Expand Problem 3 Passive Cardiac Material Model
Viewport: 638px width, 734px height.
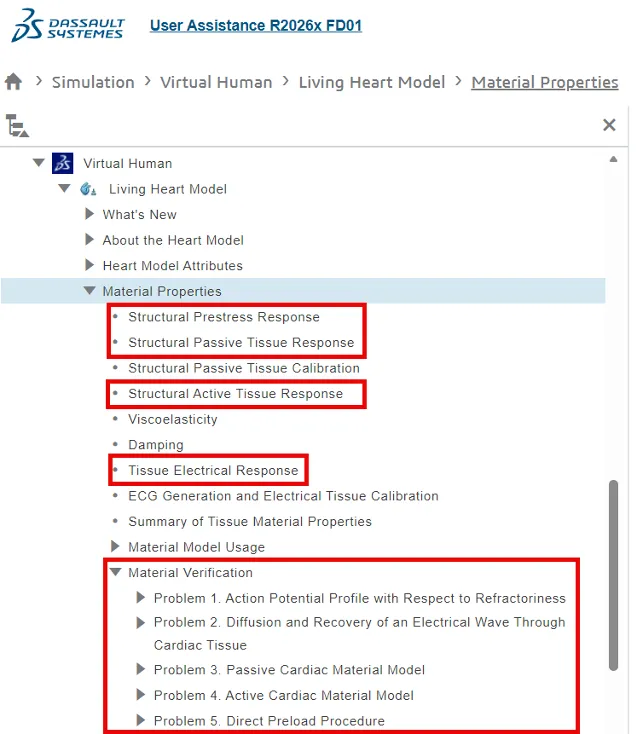pos(141,670)
